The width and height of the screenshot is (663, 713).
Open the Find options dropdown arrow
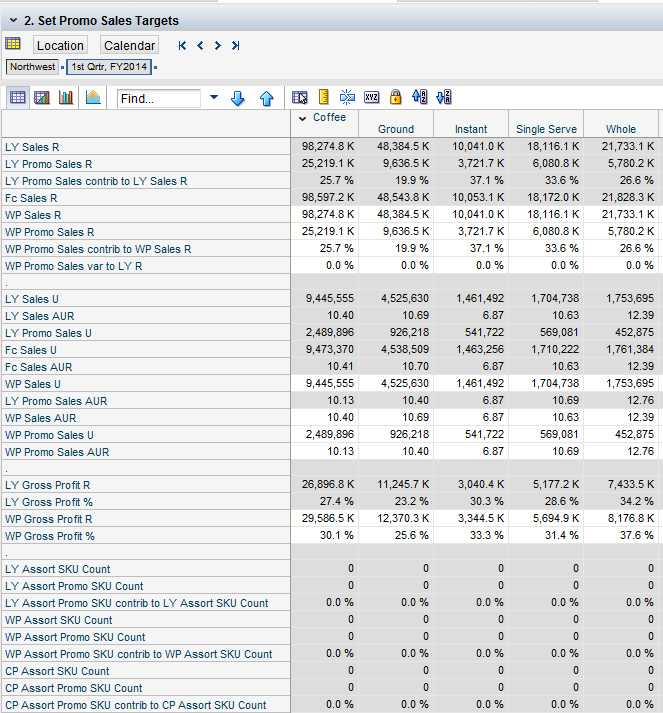point(213,98)
